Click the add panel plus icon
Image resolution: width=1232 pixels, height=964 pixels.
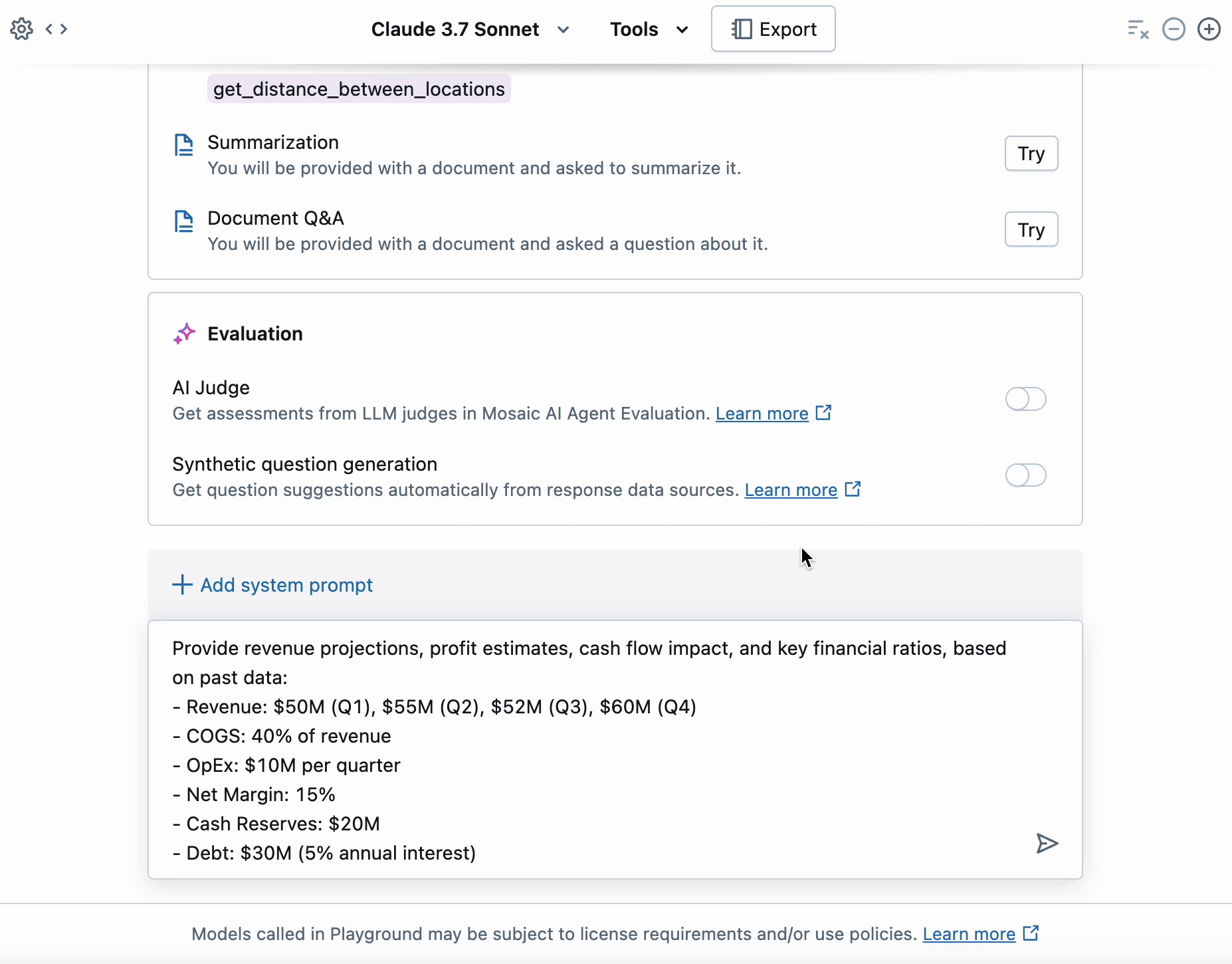pos(1209,29)
